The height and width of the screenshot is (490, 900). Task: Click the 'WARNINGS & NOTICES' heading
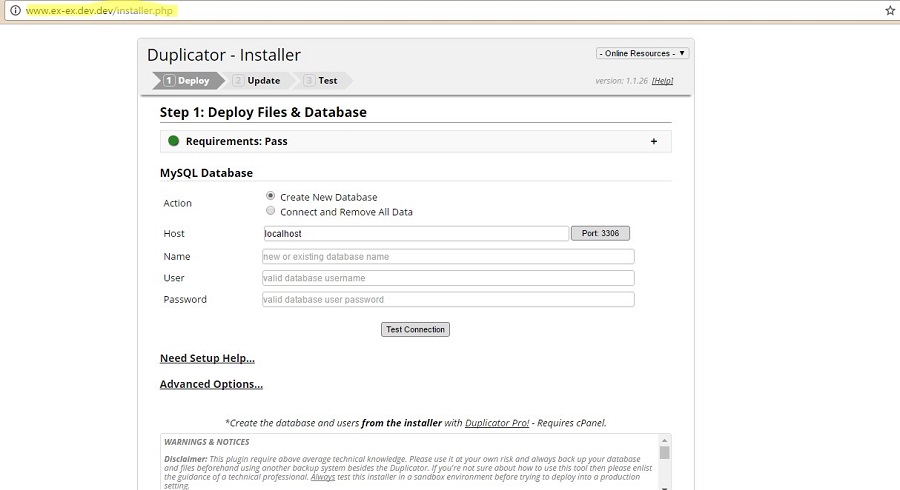coord(207,442)
